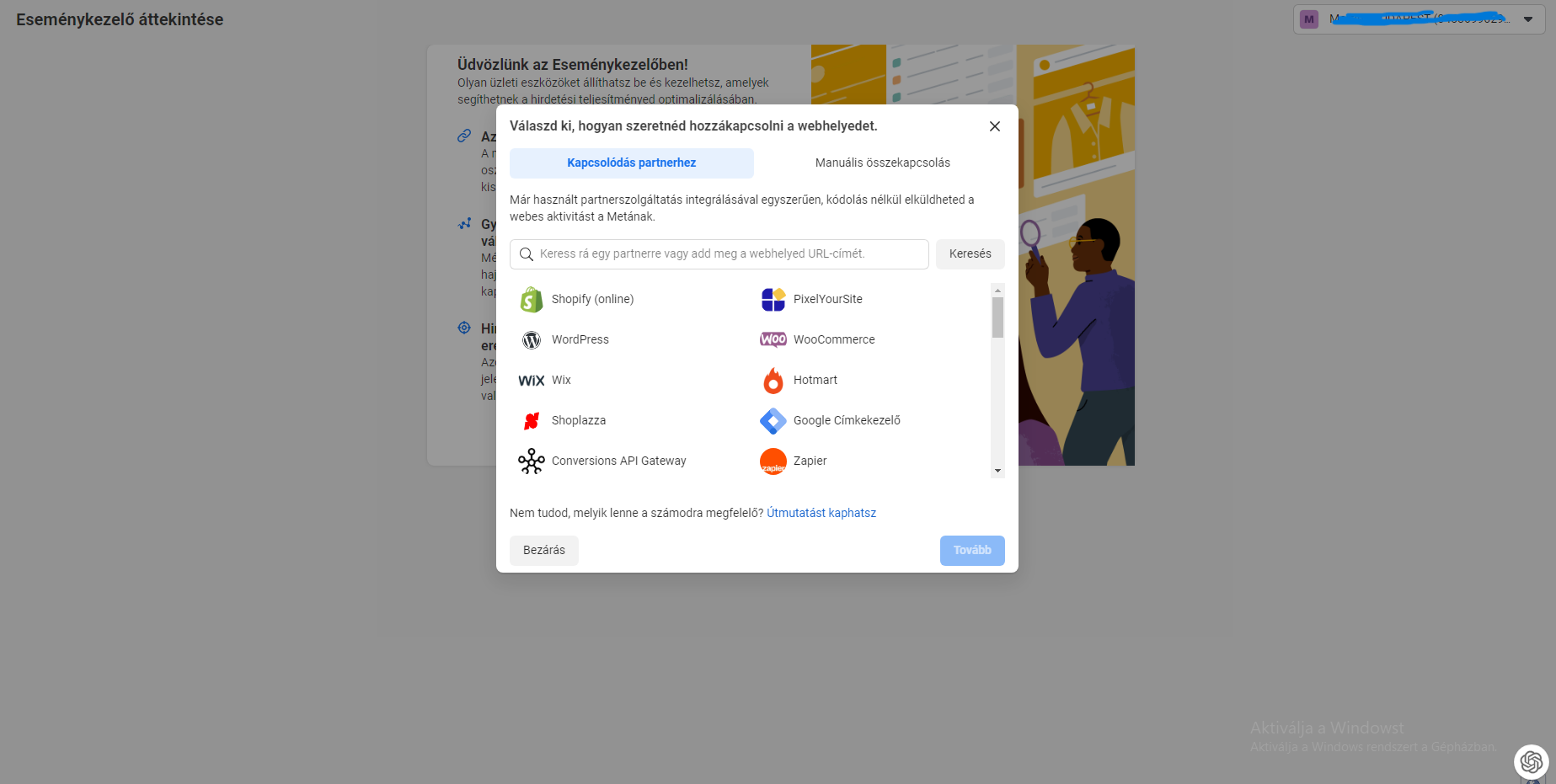Click the partner list scroll-down arrow
Viewport: 1556px width, 784px height.
[998, 471]
